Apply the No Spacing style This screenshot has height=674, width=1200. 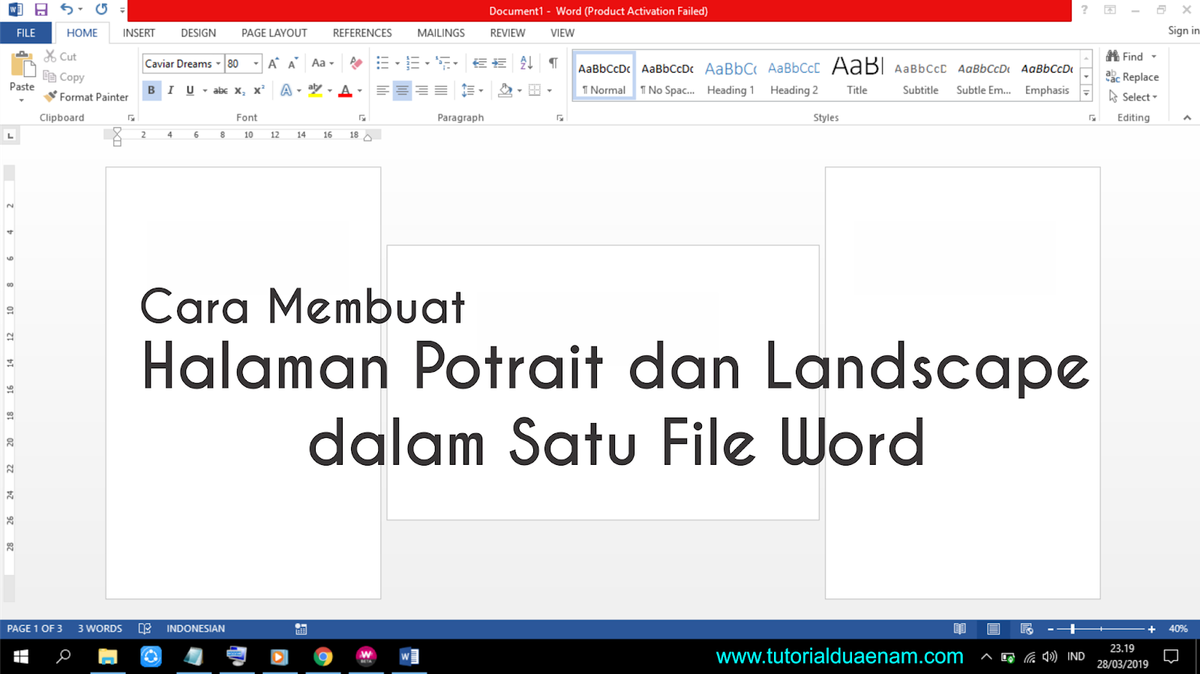(x=667, y=77)
